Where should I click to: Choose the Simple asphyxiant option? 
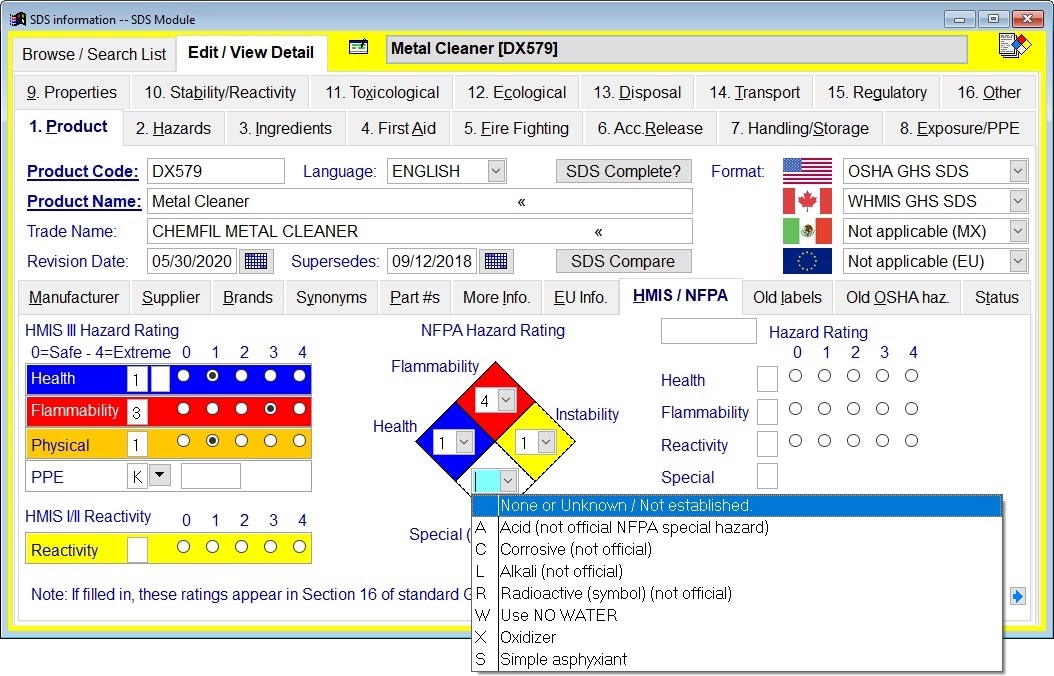tap(737, 659)
